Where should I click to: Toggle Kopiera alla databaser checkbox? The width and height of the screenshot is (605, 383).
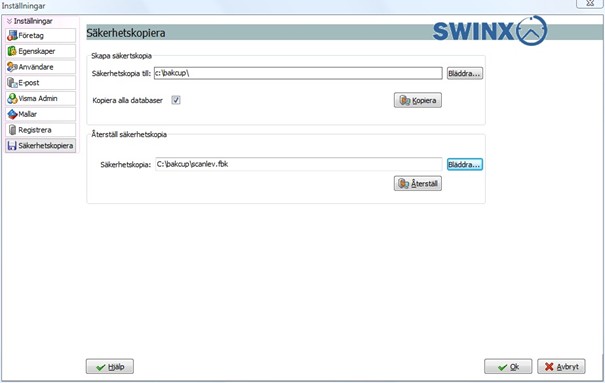click(176, 100)
